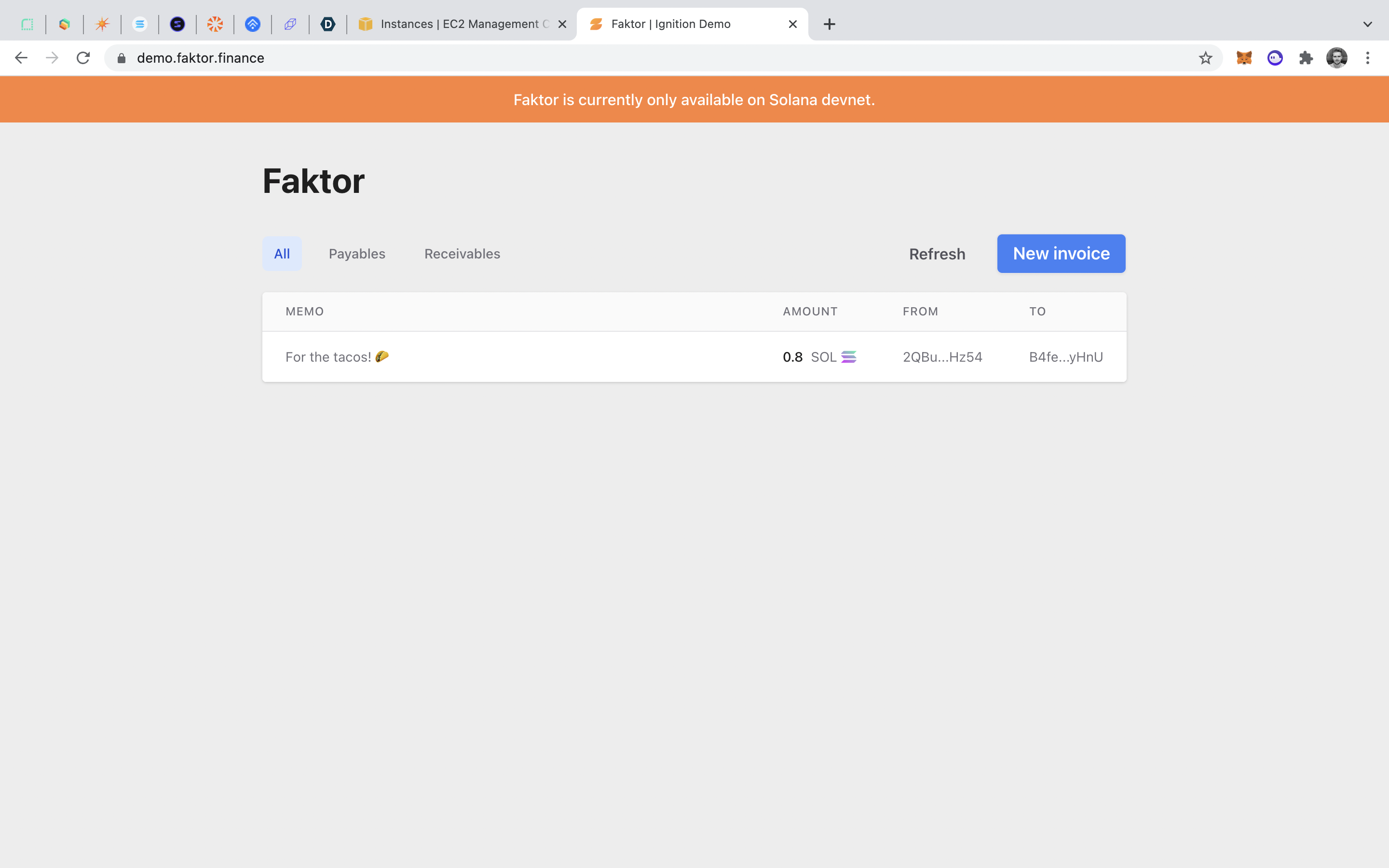Expand the tab search chevron
The height and width of the screenshot is (868, 1389).
pyautogui.click(x=1368, y=24)
